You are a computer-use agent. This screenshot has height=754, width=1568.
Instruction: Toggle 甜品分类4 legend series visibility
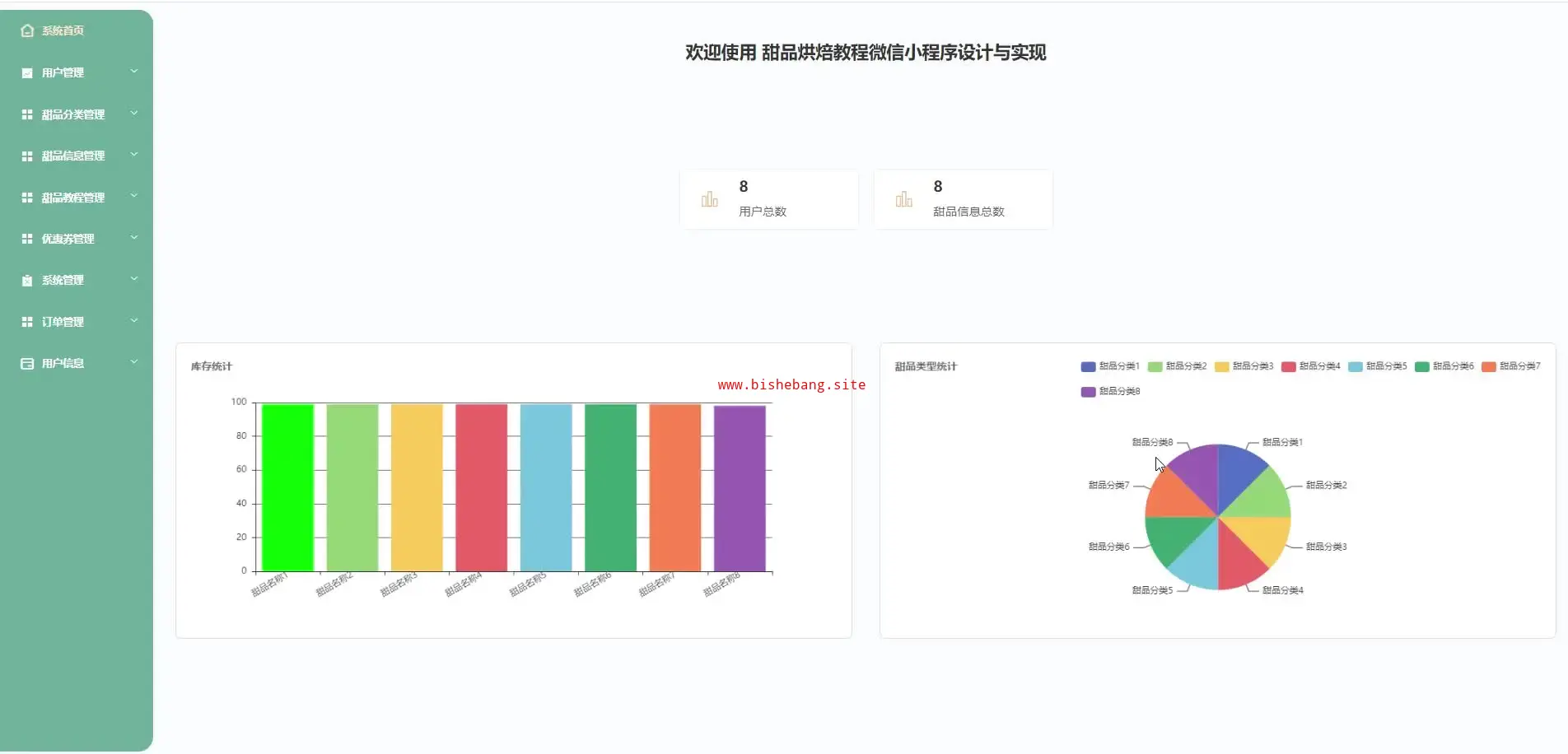pos(1310,366)
